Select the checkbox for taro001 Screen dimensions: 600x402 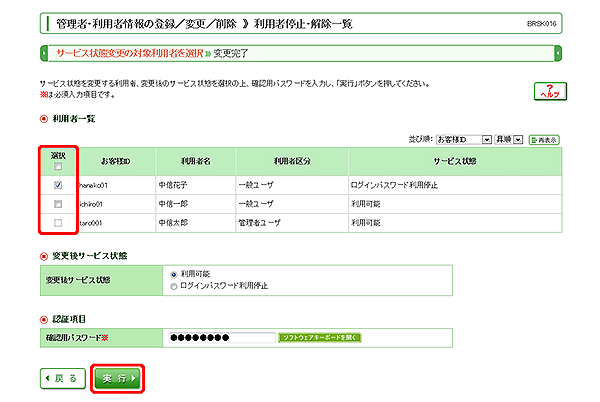(58, 222)
